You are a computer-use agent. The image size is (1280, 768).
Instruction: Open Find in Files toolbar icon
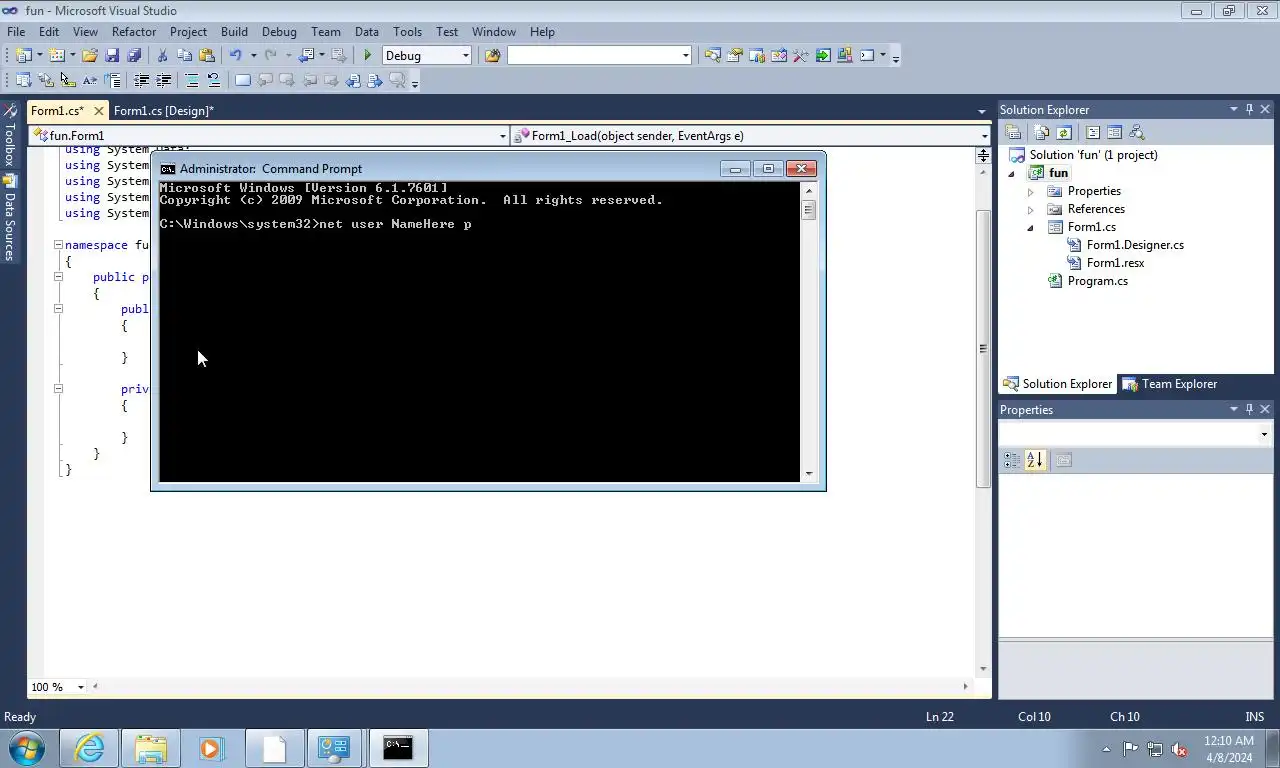492,56
